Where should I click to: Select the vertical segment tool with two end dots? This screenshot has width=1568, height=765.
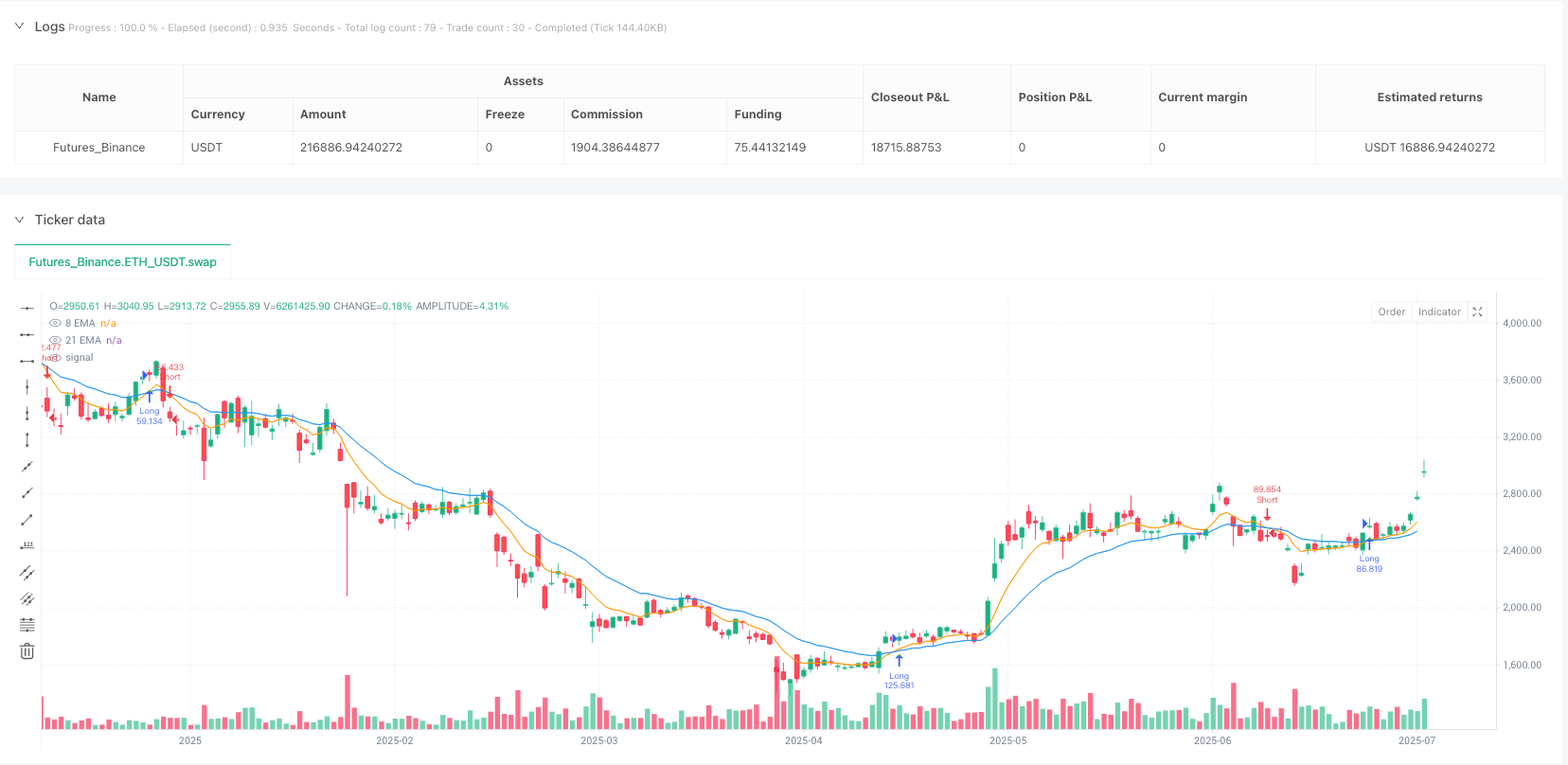[x=27, y=413]
